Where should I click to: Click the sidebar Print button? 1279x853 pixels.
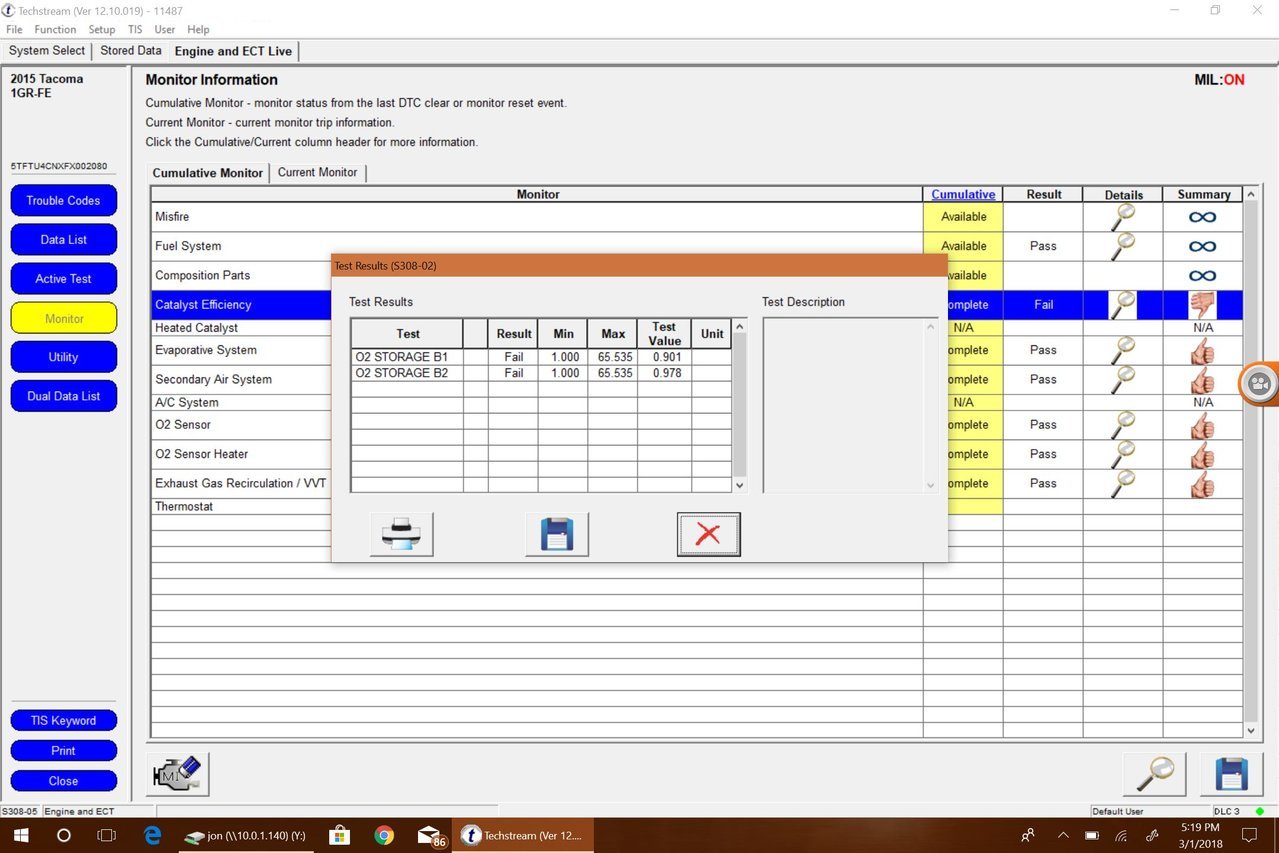pyautogui.click(x=63, y=751)
